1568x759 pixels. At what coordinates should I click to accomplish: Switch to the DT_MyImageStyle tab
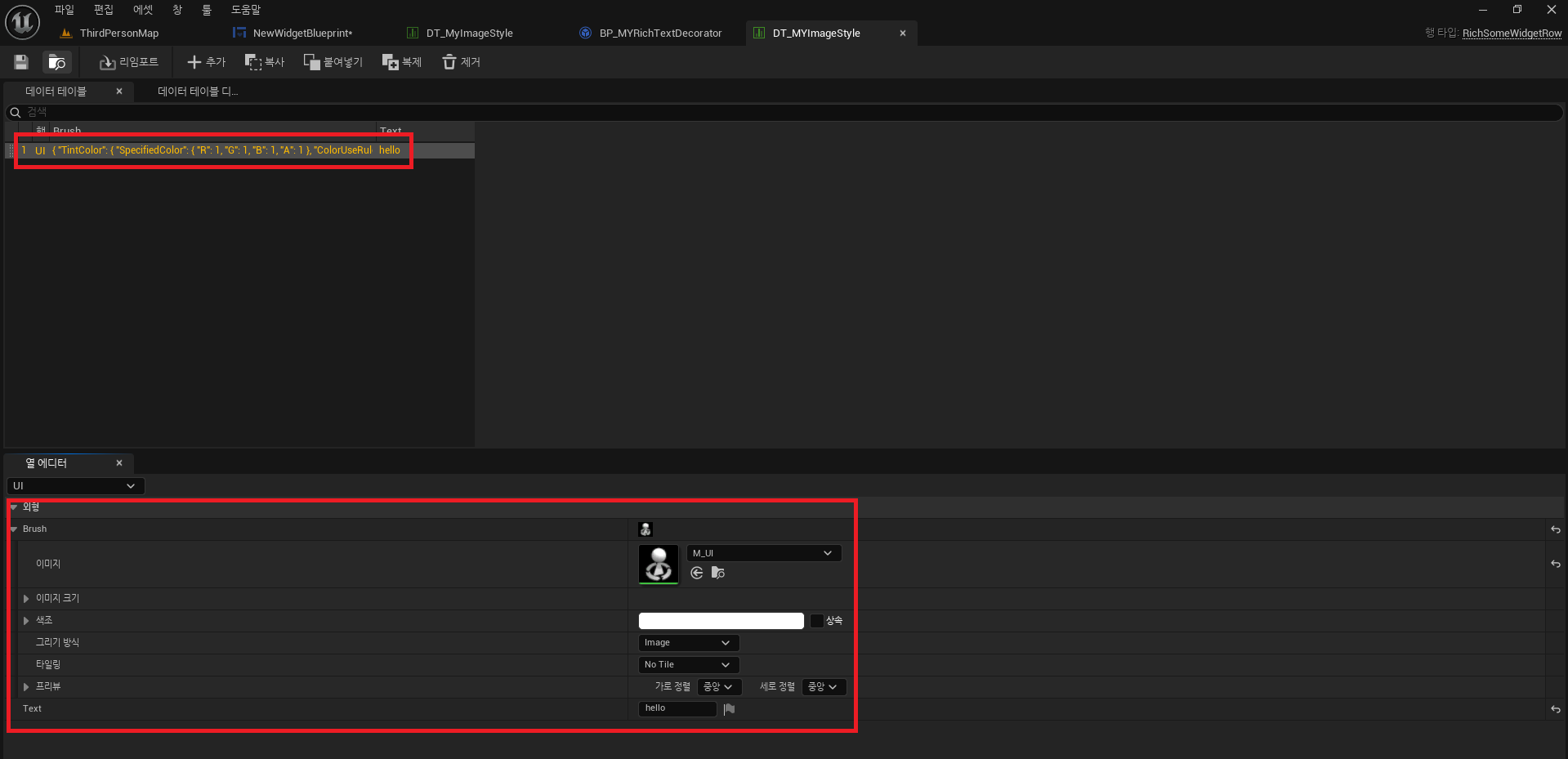(470, 33)
